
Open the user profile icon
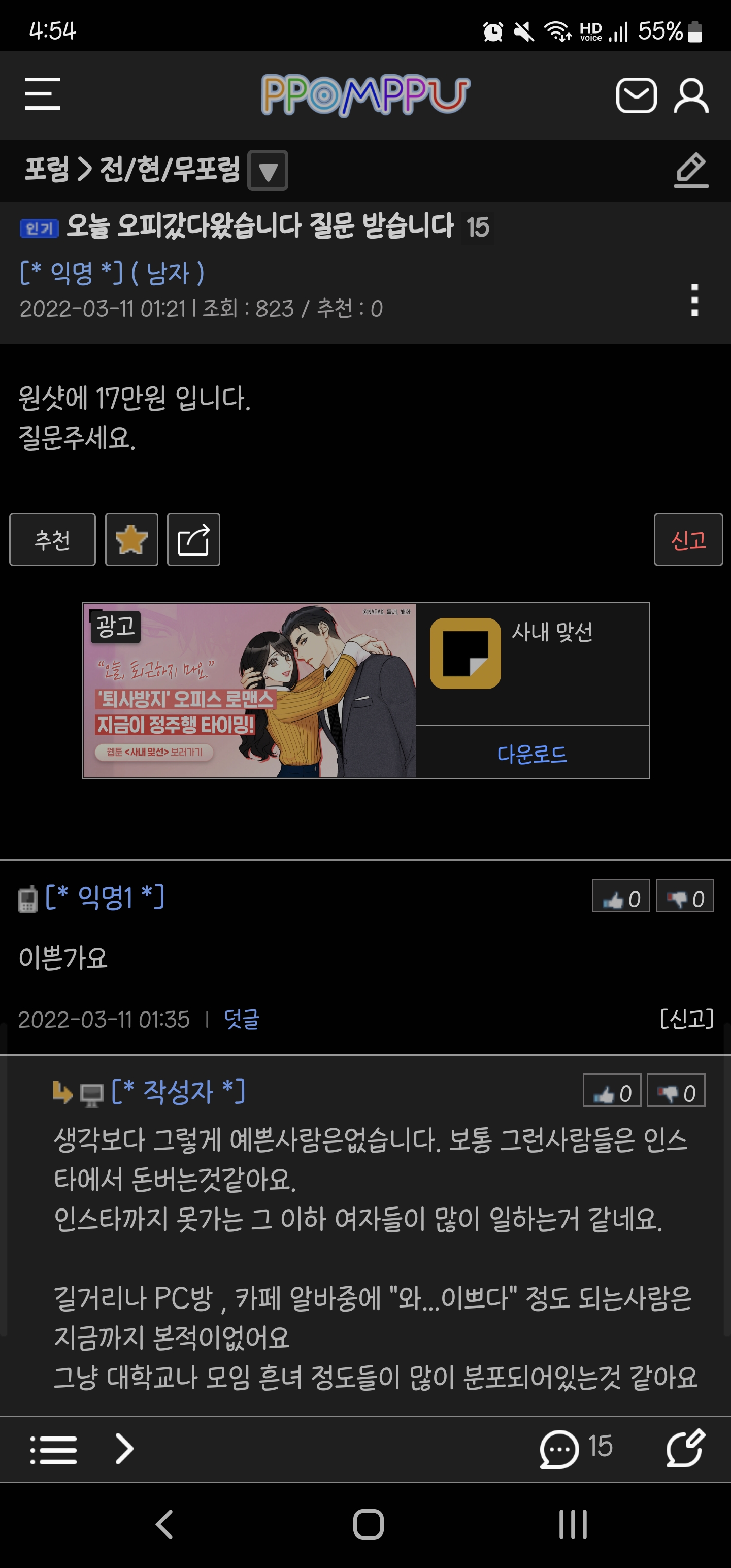[691, 95]
